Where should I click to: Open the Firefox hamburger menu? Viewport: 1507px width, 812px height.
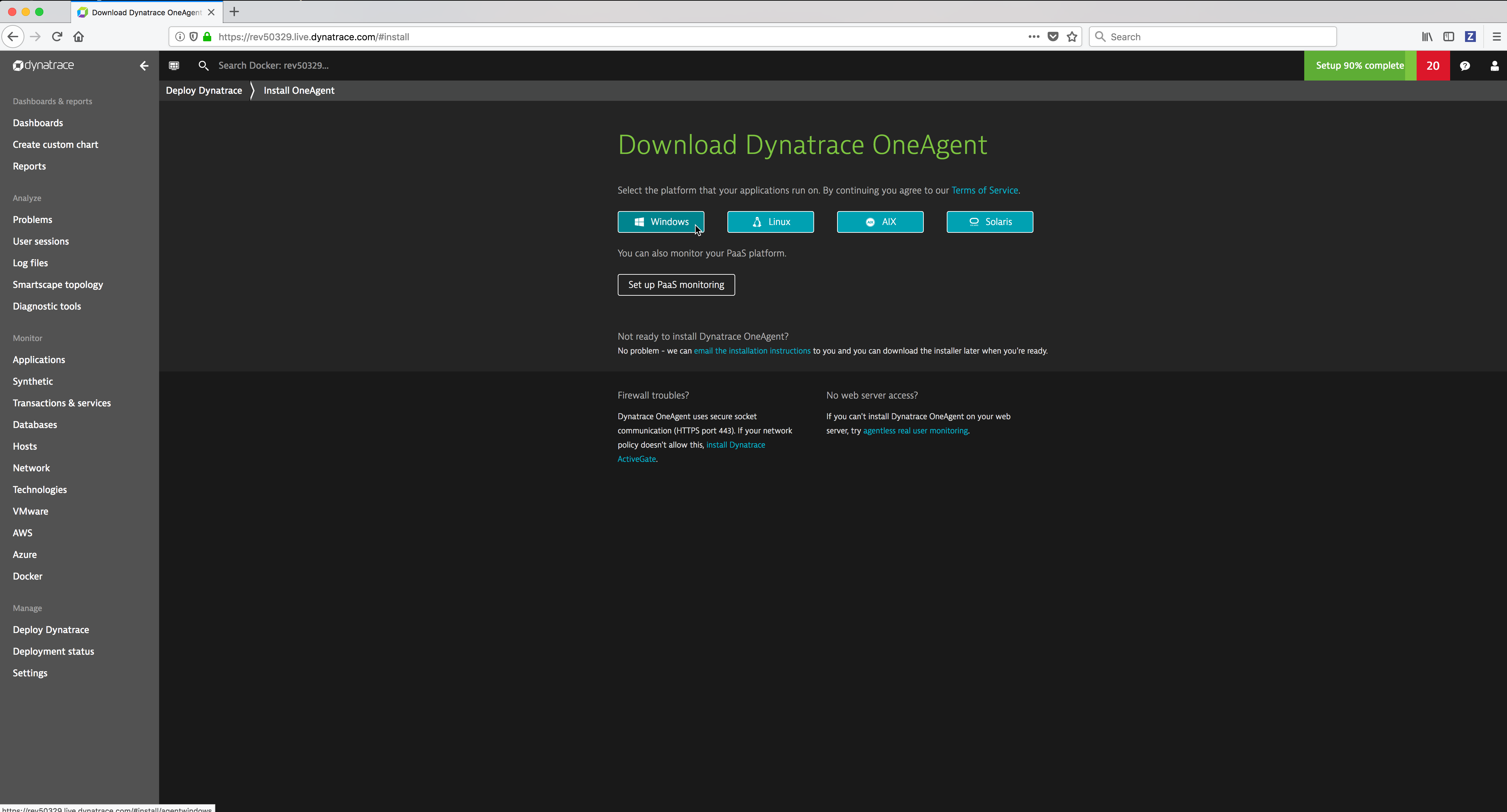[x=1497, y=36]
